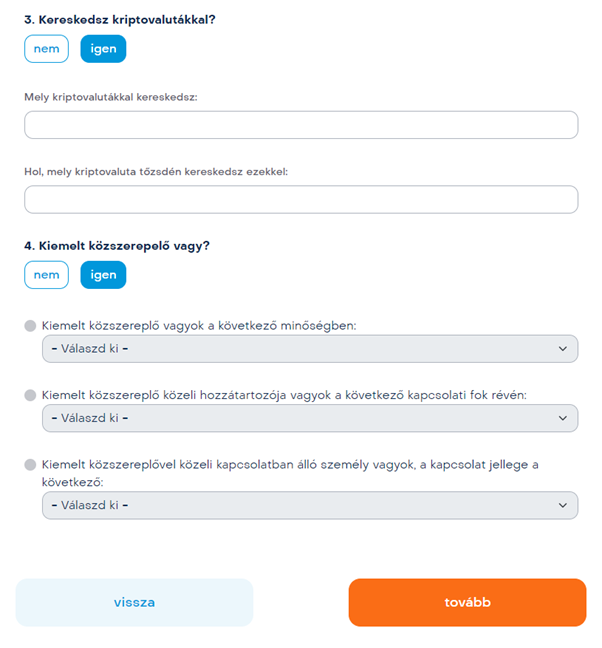Continue with the orange "tovább" button
The width and height of the screenshot is (602, 648).
(467, 603)
